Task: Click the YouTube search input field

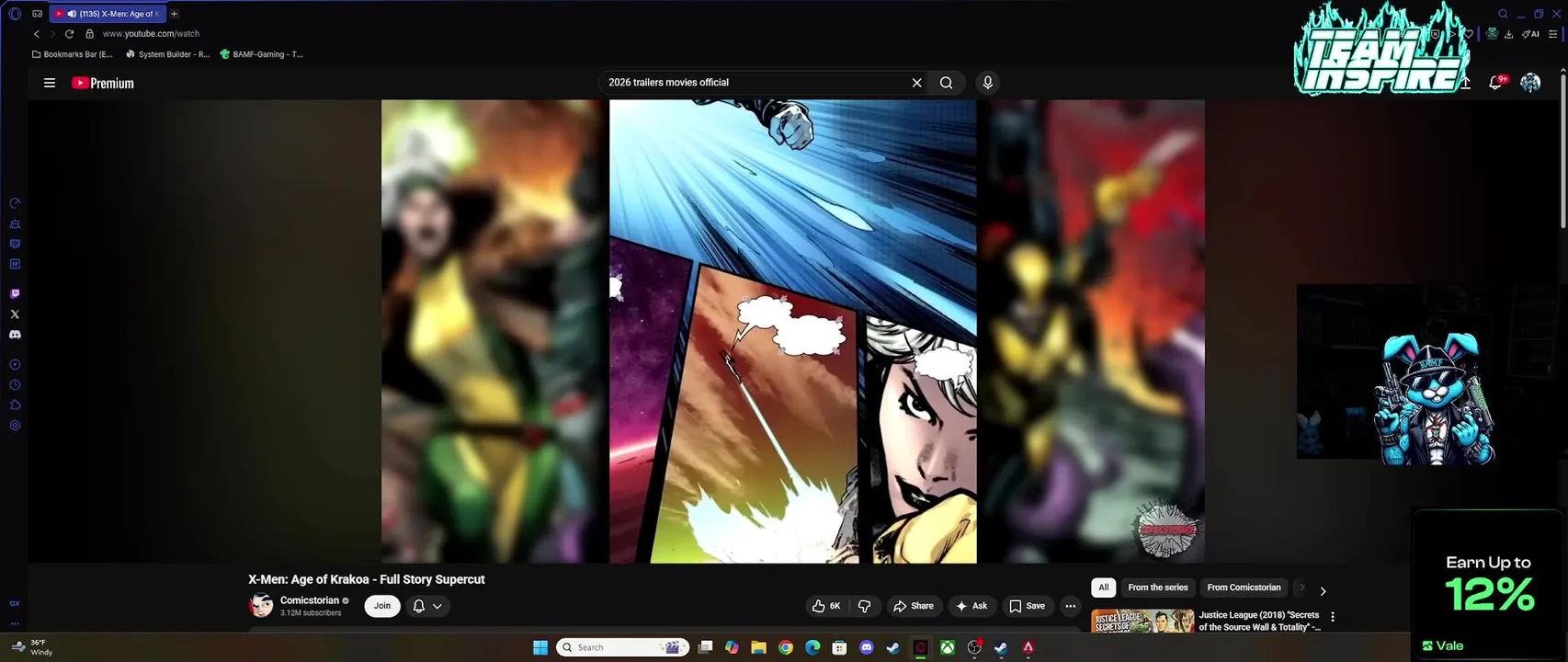Action: tap(754, 83)
